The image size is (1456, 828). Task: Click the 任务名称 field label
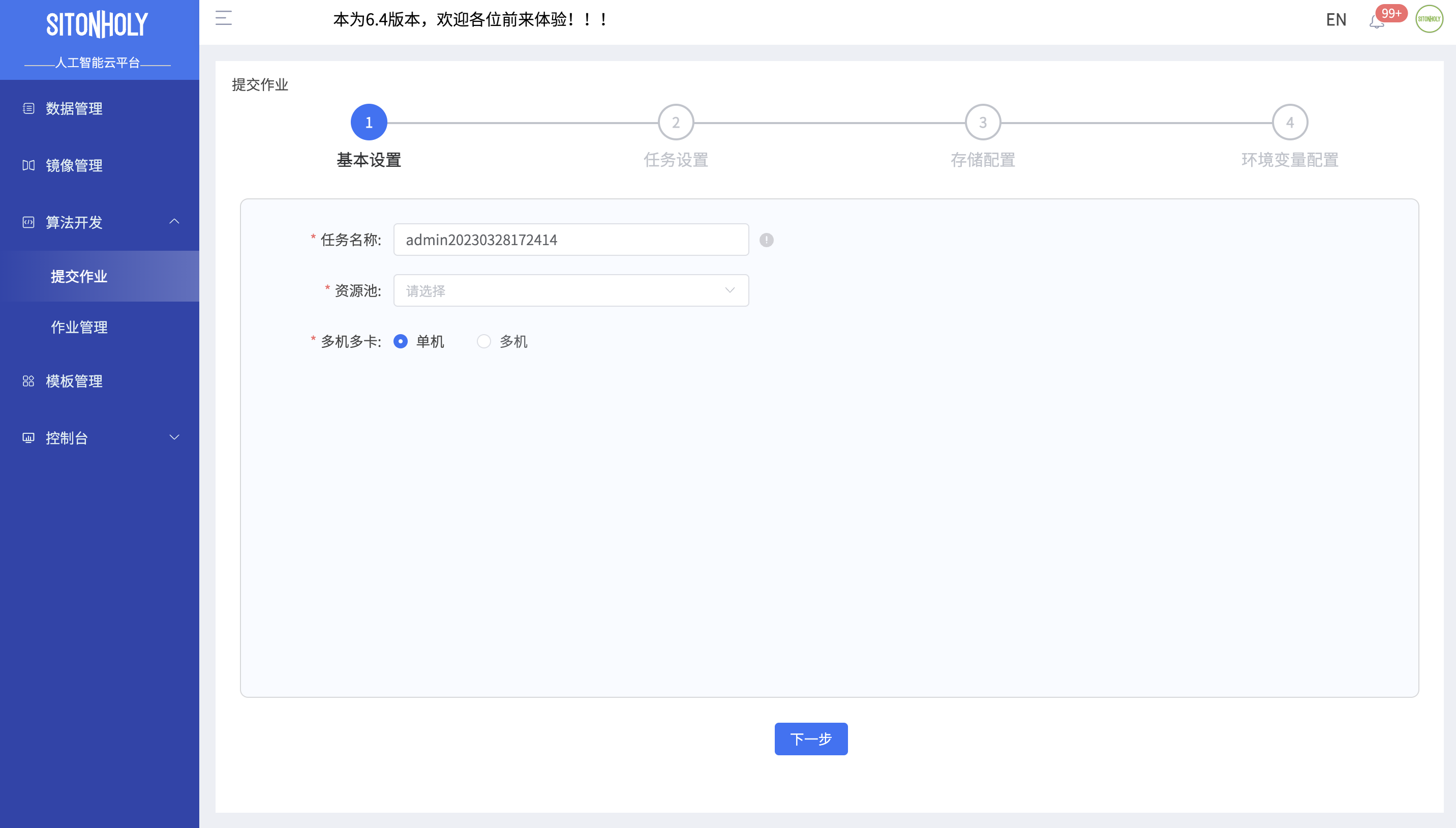351,240
